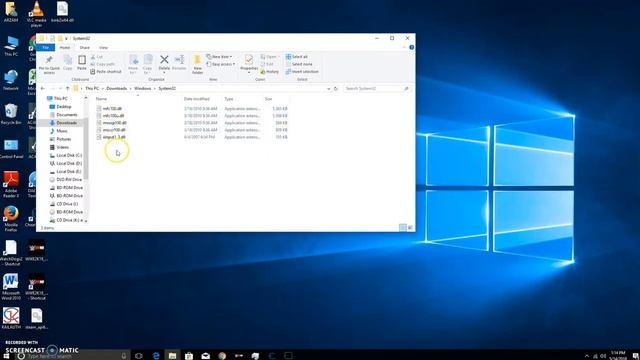The height and width of the screenshot is (360, 640).
Task: Click the Move to icon
Action: 133,60
